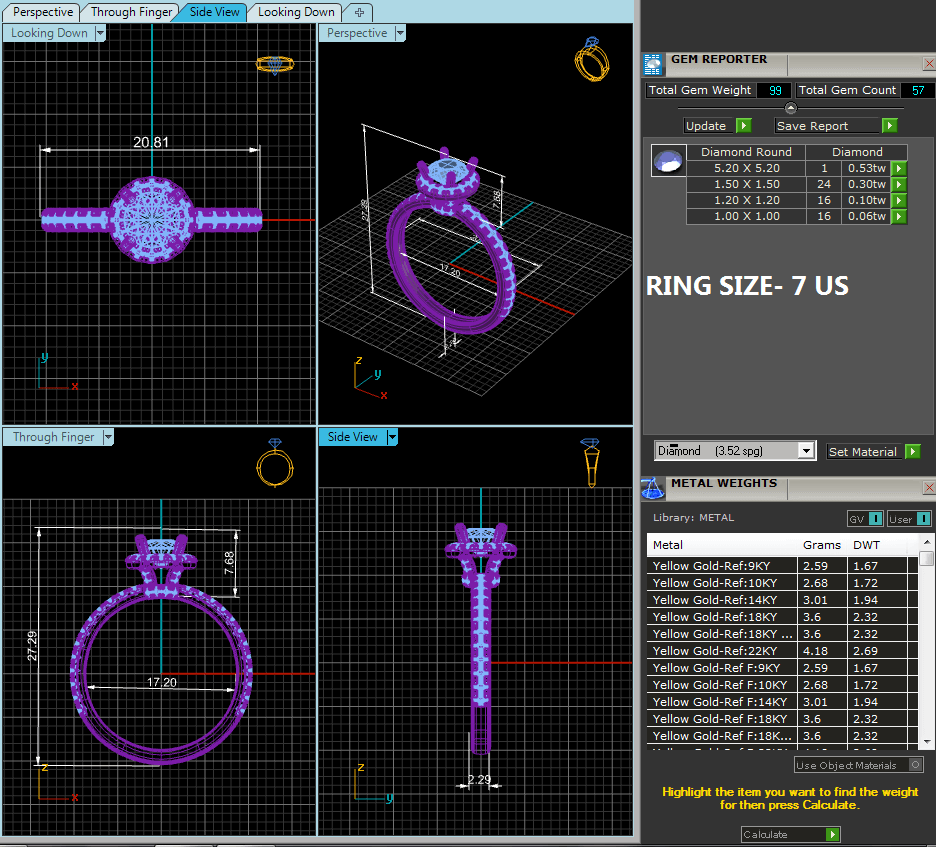Image resolution: width=936 pixels, height=847 pixels.
Task: Switch to the Through Finger tab
Action: (x=131, y=12)
